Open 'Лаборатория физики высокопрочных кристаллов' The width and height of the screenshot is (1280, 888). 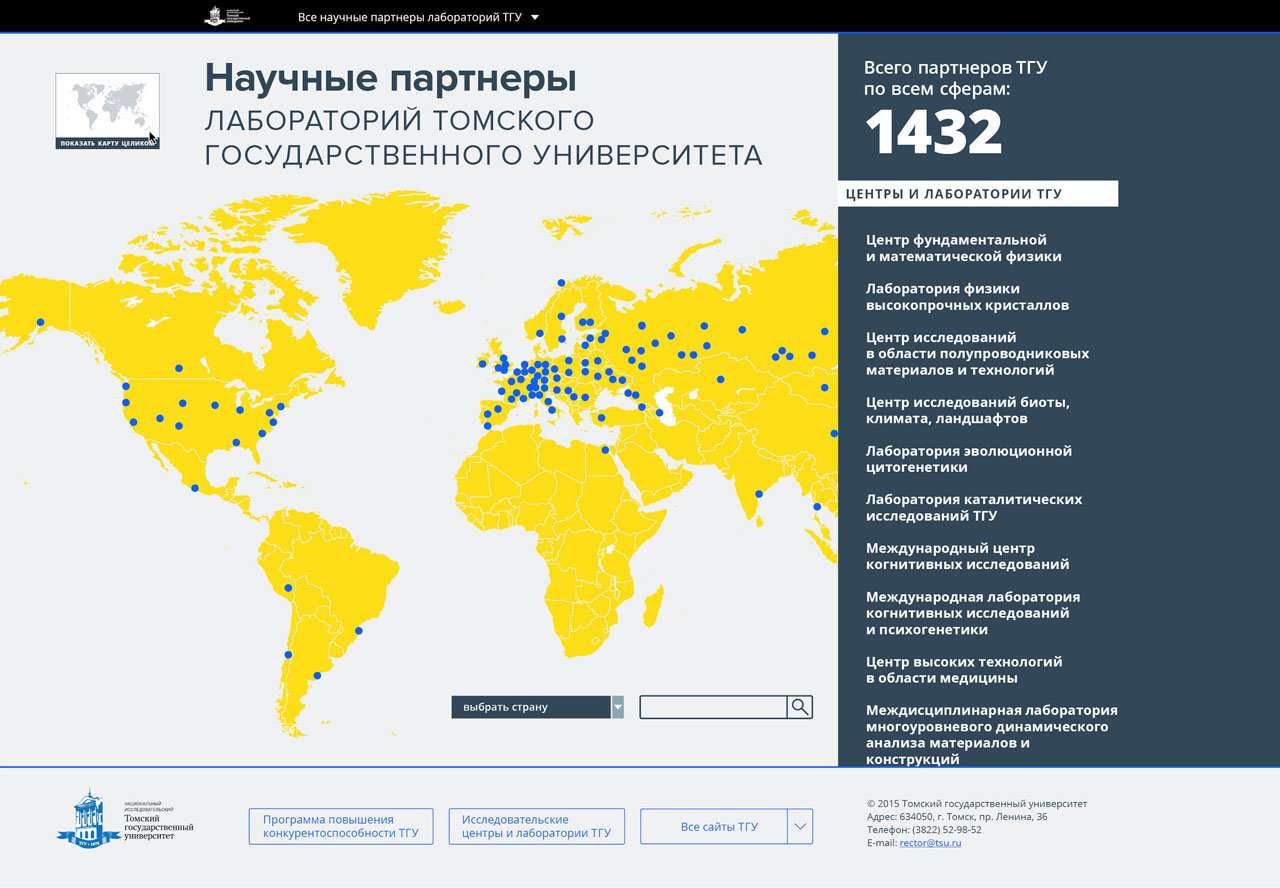pyautogui.click(x=967, y=297)
